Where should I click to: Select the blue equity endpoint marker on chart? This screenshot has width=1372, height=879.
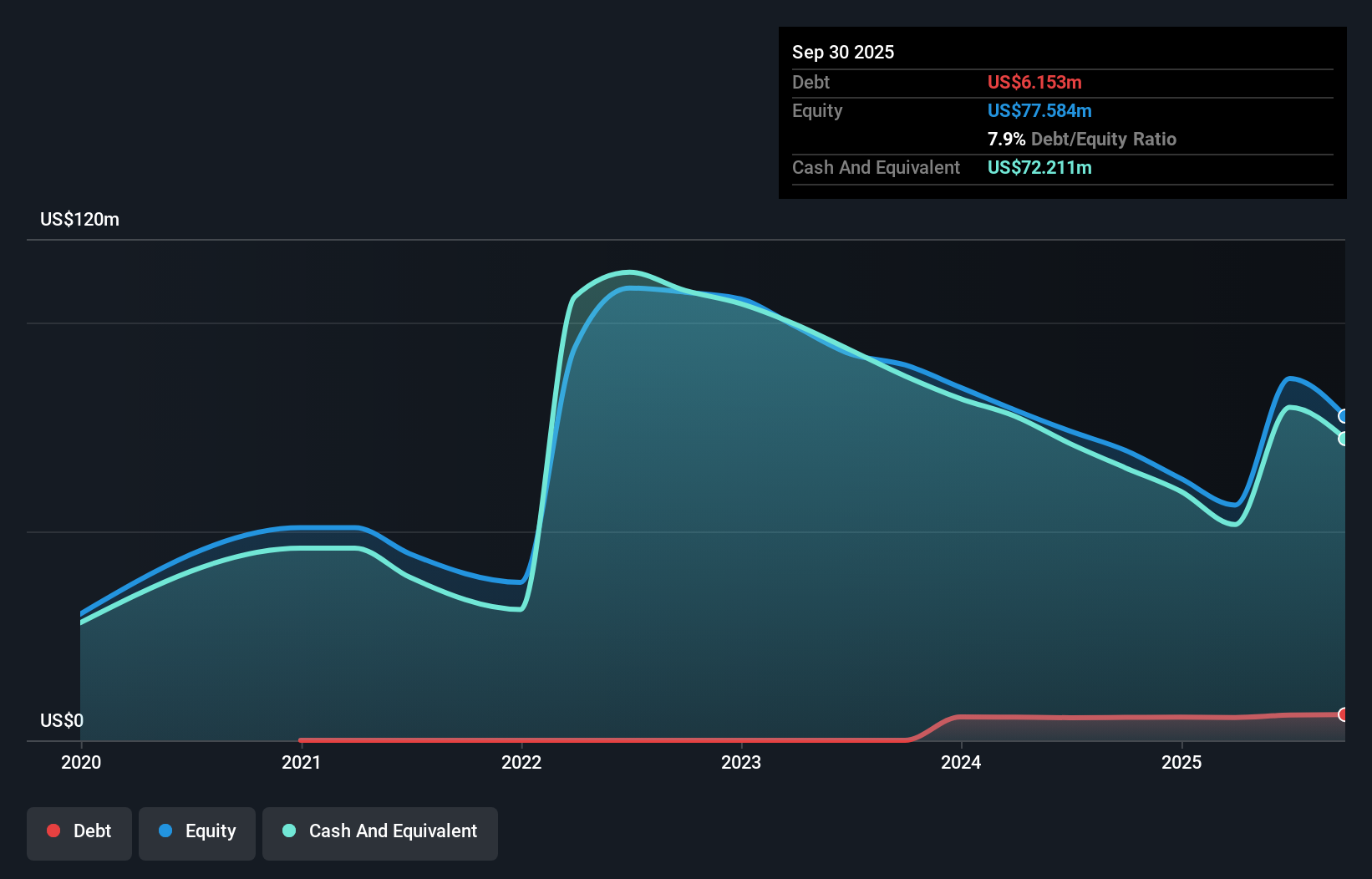[1343, 414]
